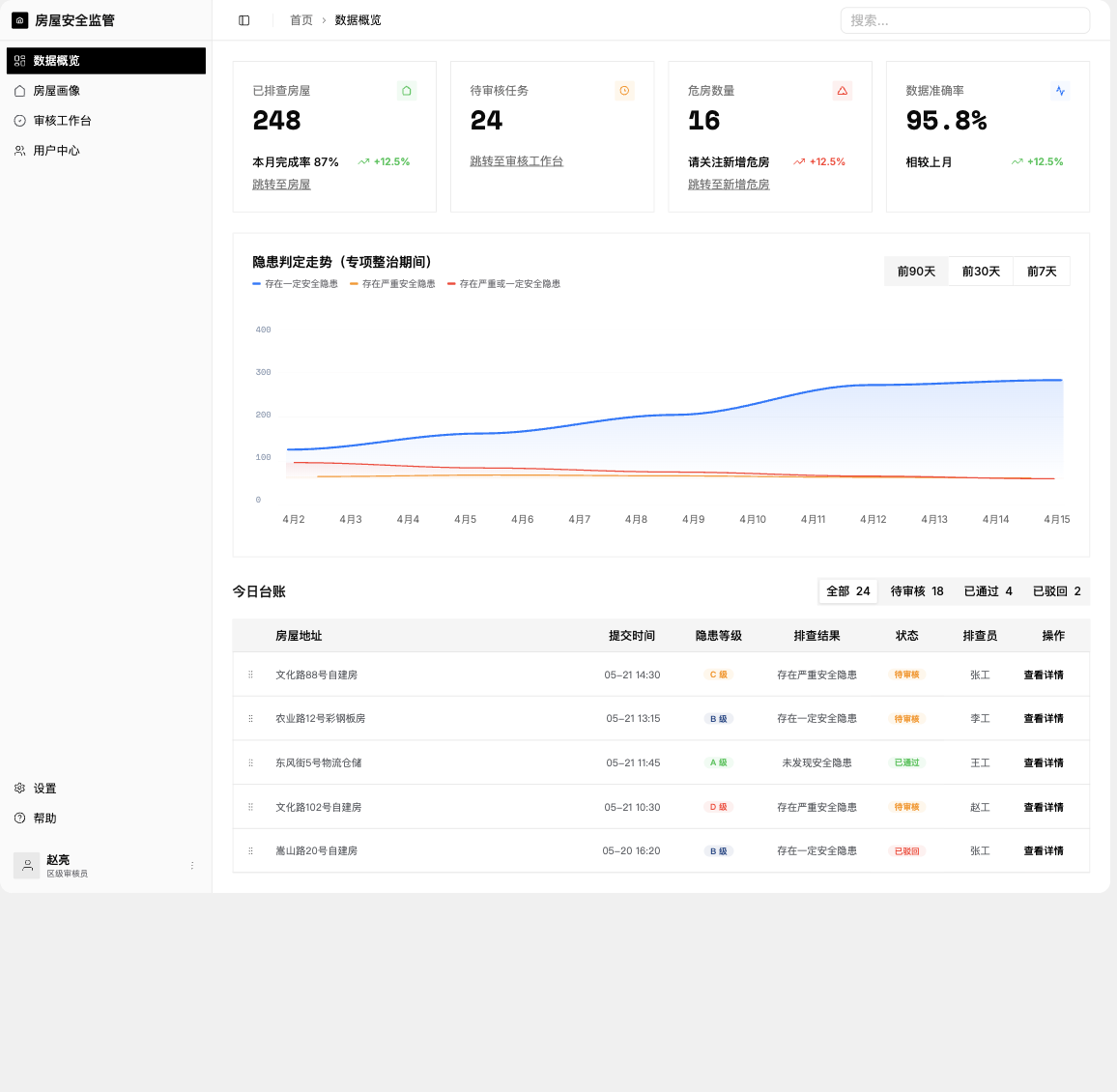Click the 搜索 input field
1117x1092 pixels.
[965, 20]
